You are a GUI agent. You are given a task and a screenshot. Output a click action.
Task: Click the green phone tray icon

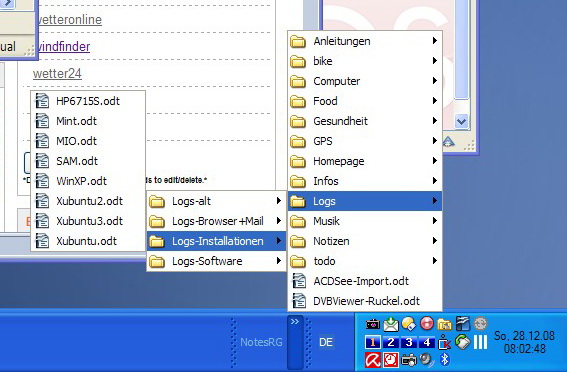pos(462,342)
